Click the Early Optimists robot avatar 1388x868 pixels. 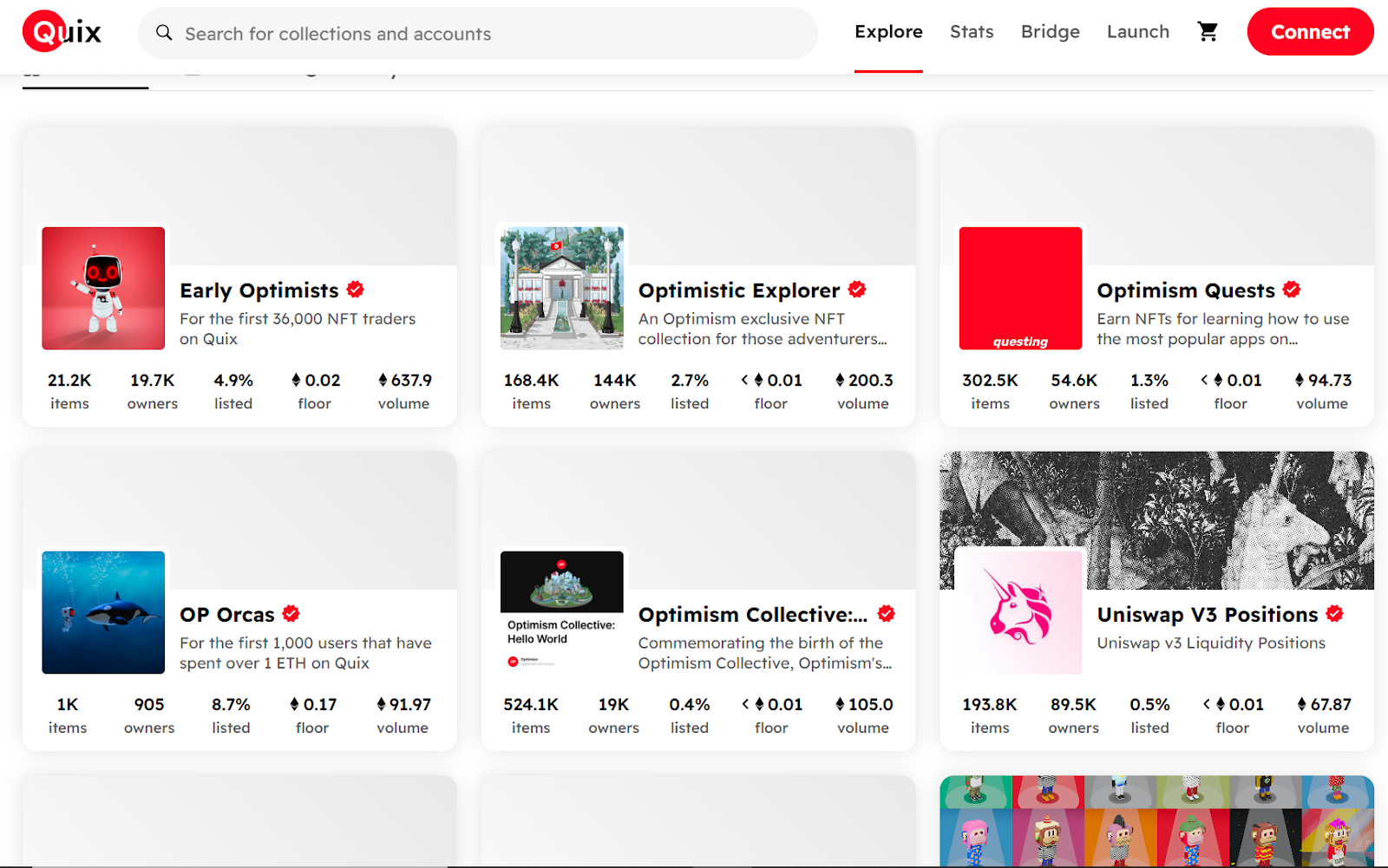[103, 288]
